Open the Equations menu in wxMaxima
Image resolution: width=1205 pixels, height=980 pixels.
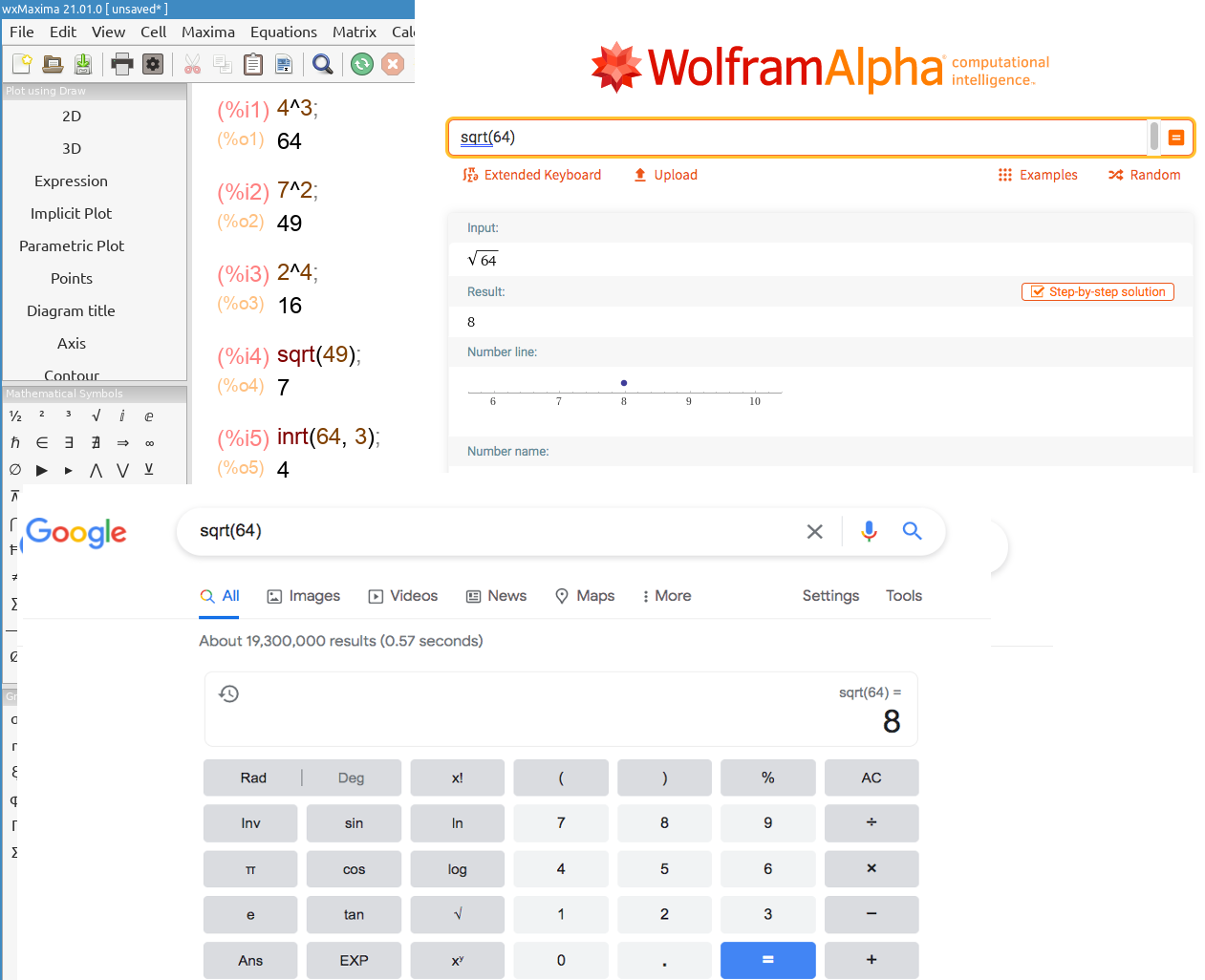click(x=283, y=32)
